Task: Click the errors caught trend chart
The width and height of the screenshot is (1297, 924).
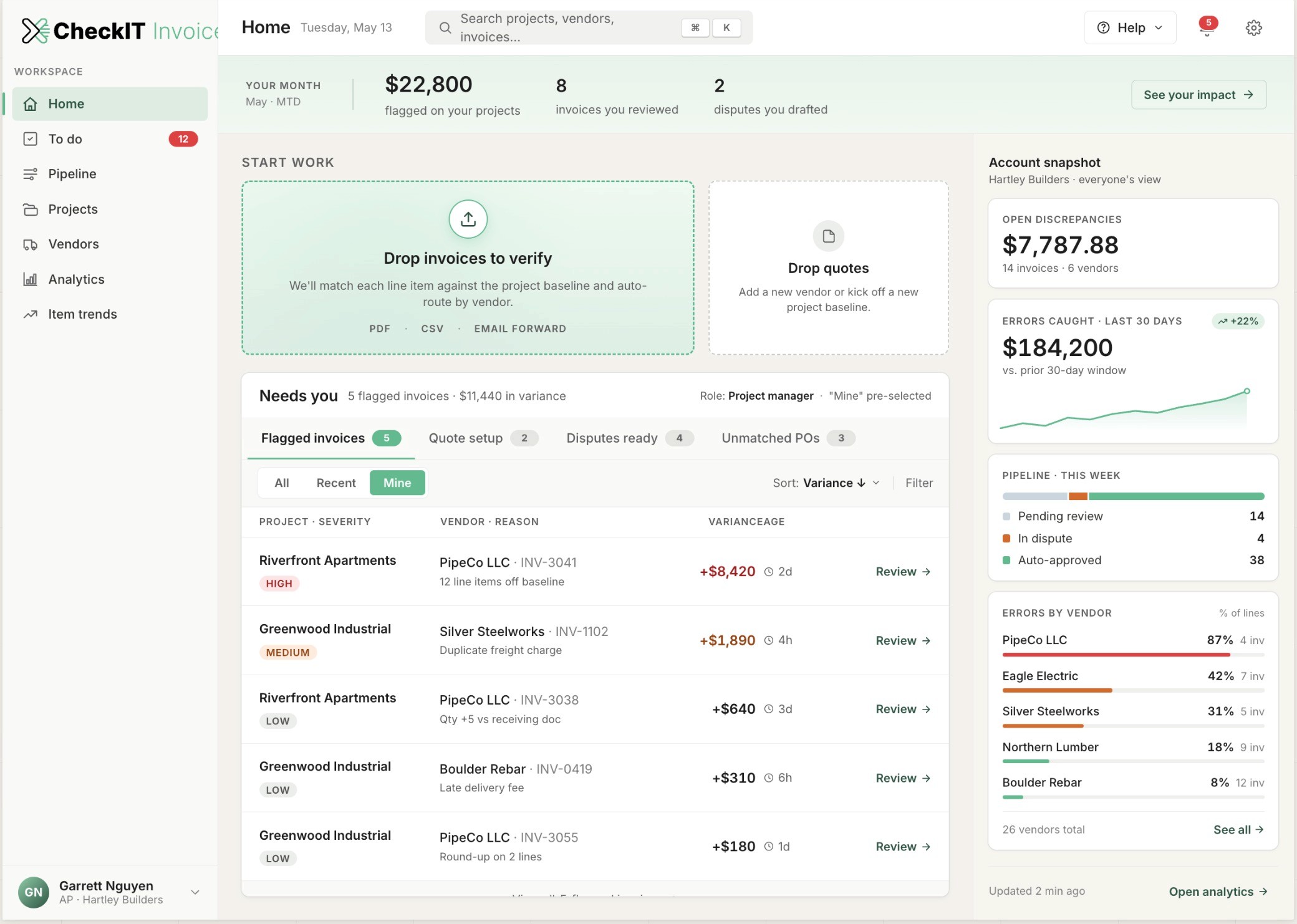Action: (x=1124, y=409)
